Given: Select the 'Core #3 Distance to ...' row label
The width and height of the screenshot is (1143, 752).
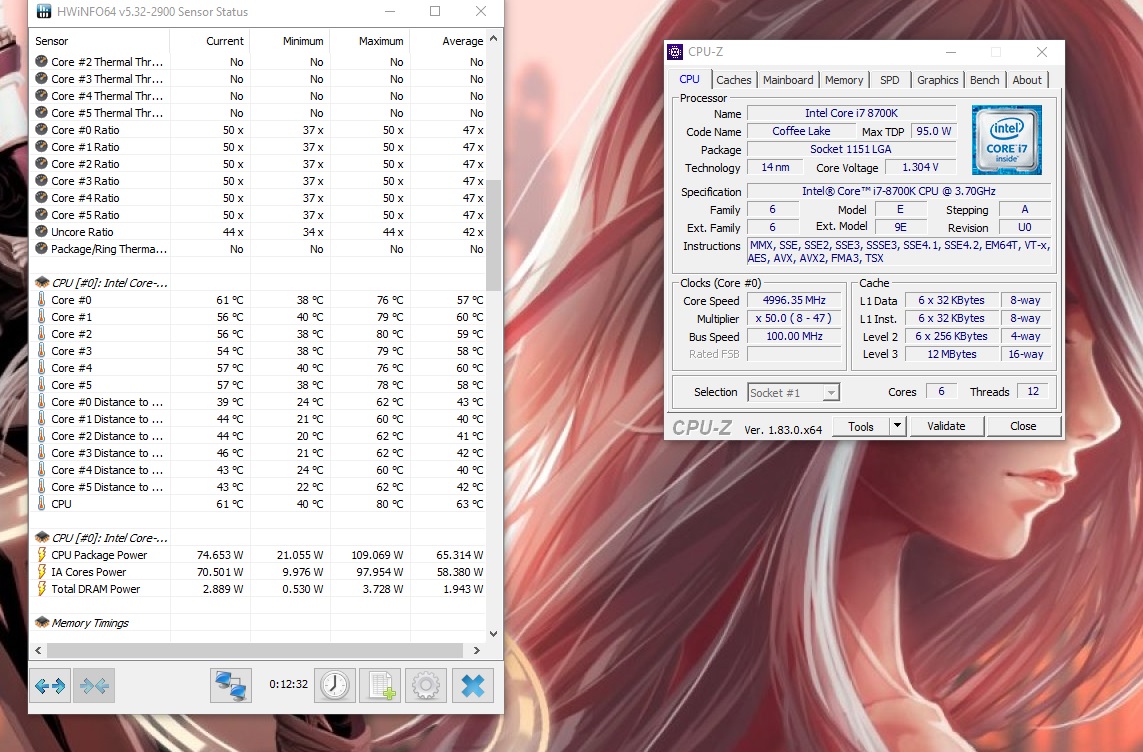Looking at the screenshot, I should coord(107,453).
